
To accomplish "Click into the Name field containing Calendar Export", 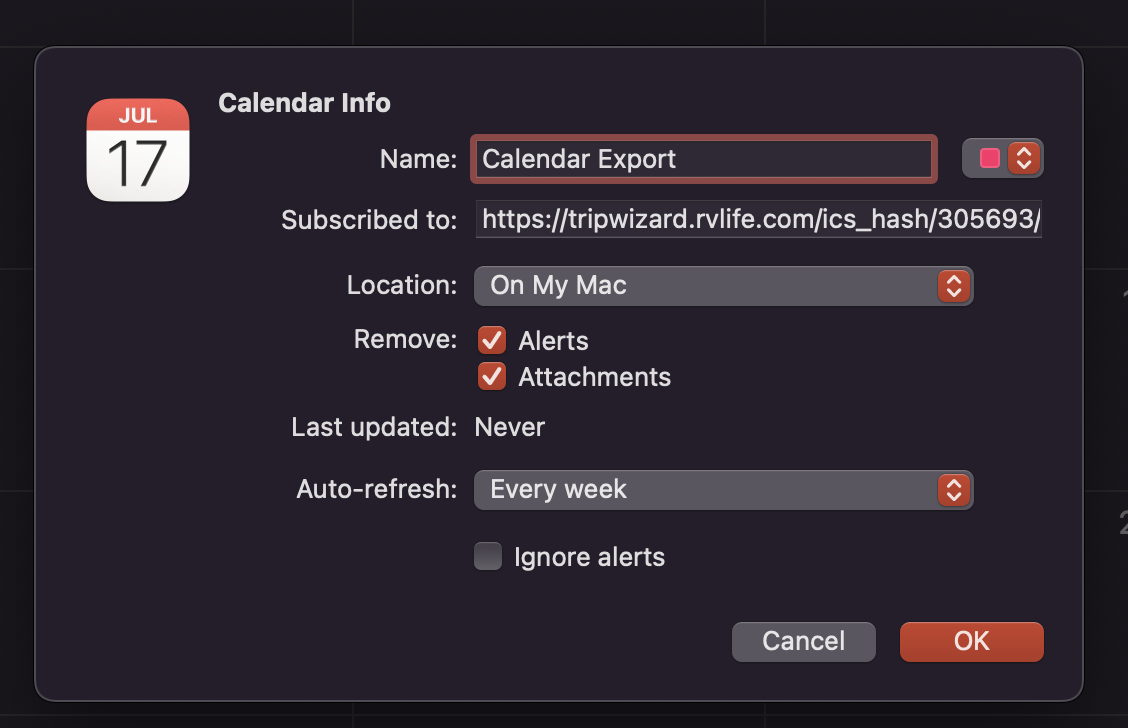I will pyautogui.click(x=704, y=159).
